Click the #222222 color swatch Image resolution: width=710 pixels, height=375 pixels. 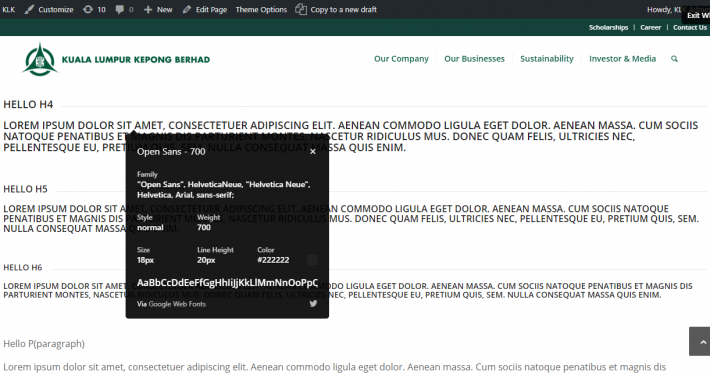coord(312,260)
